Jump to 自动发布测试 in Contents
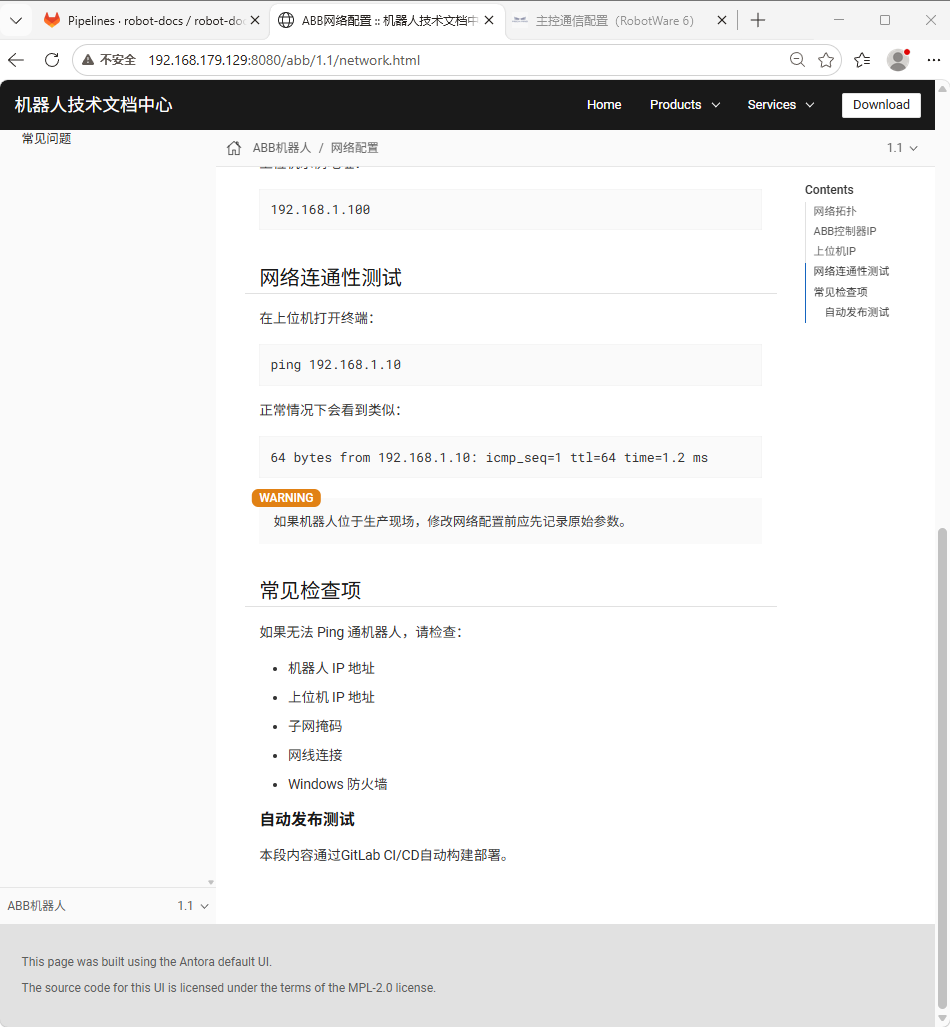This screenshot has height=1027, width=950. pyautogui.click(x=856, y=312)
